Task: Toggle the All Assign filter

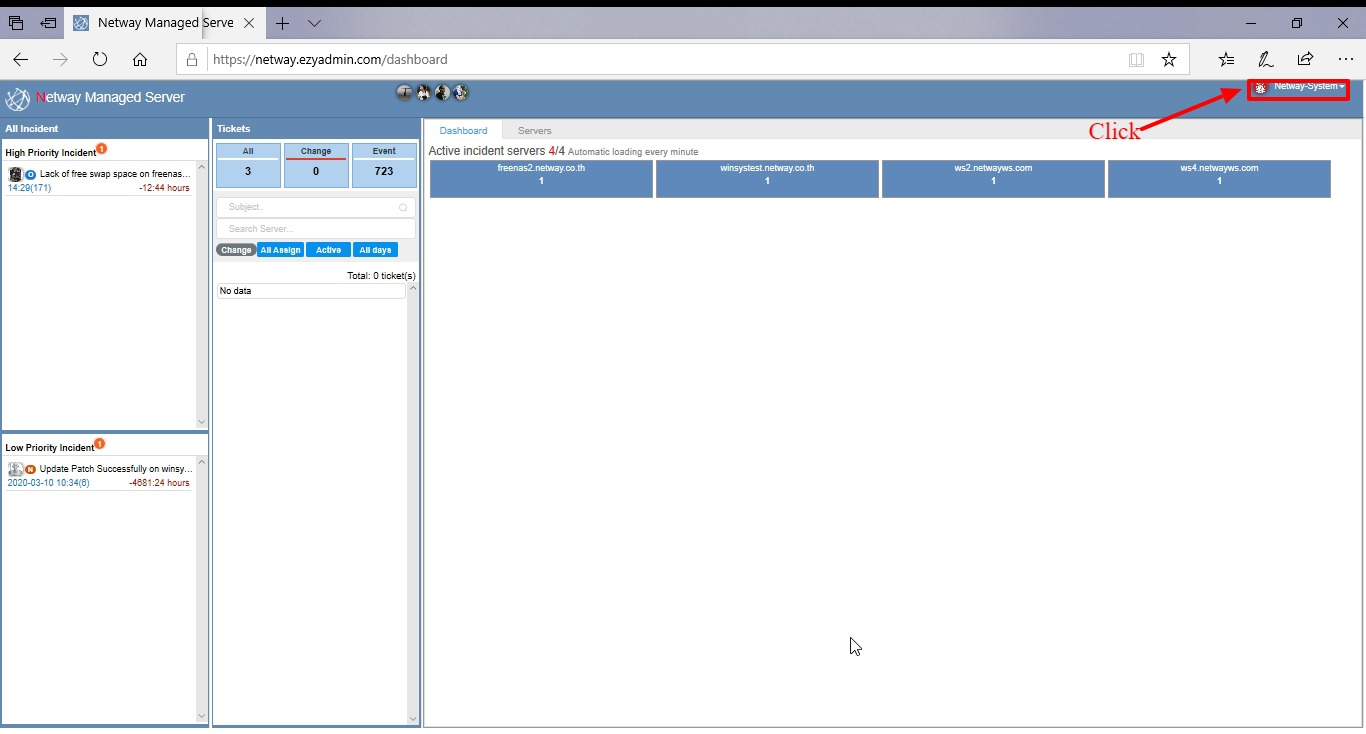Action: coord(280,250)
